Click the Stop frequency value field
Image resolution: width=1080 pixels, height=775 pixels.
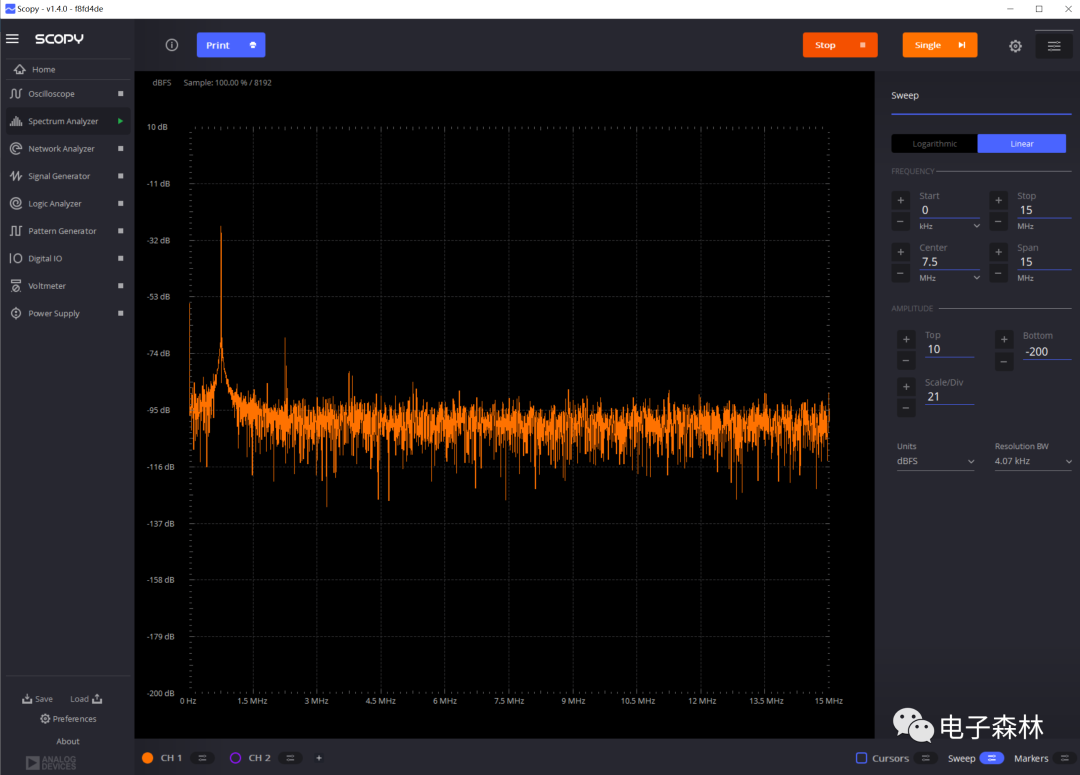tap(1043, 210)
